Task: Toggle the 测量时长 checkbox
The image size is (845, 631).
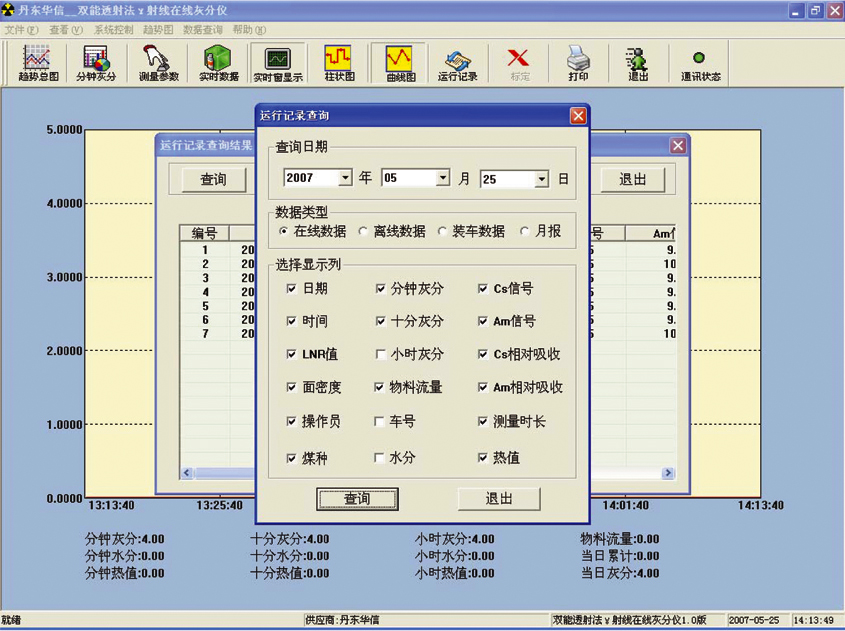Action: (483, 421)
